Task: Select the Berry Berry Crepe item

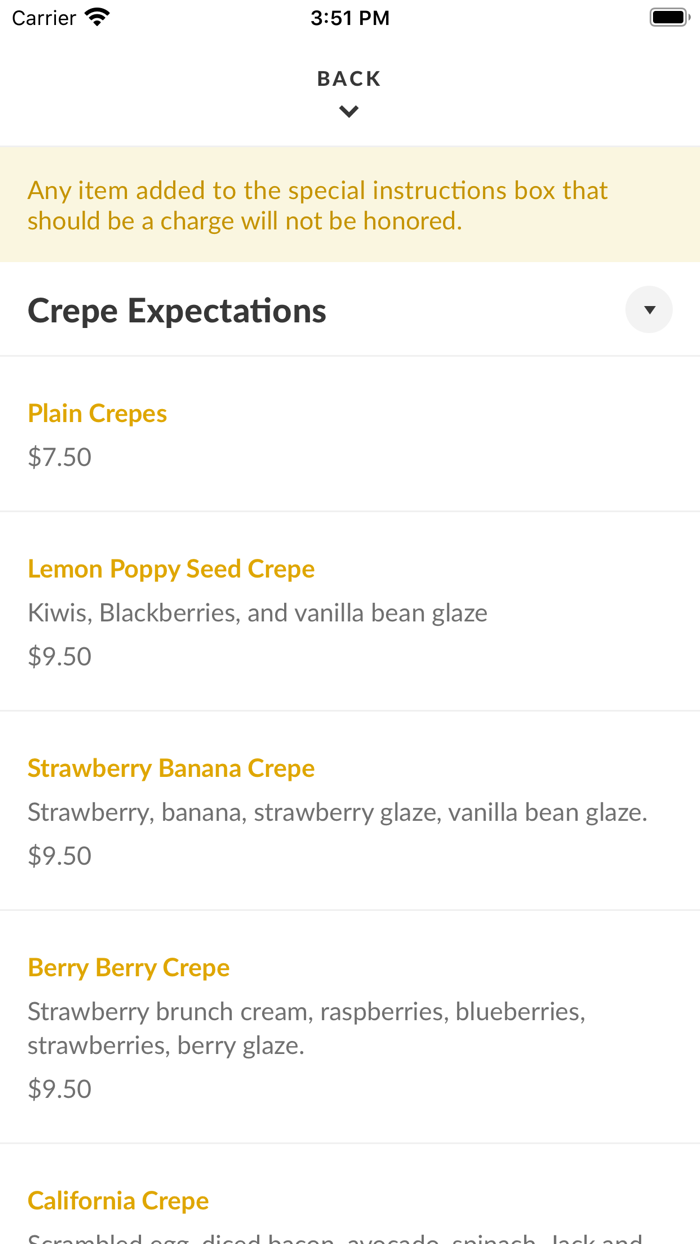Action: [x=129, y=967]
